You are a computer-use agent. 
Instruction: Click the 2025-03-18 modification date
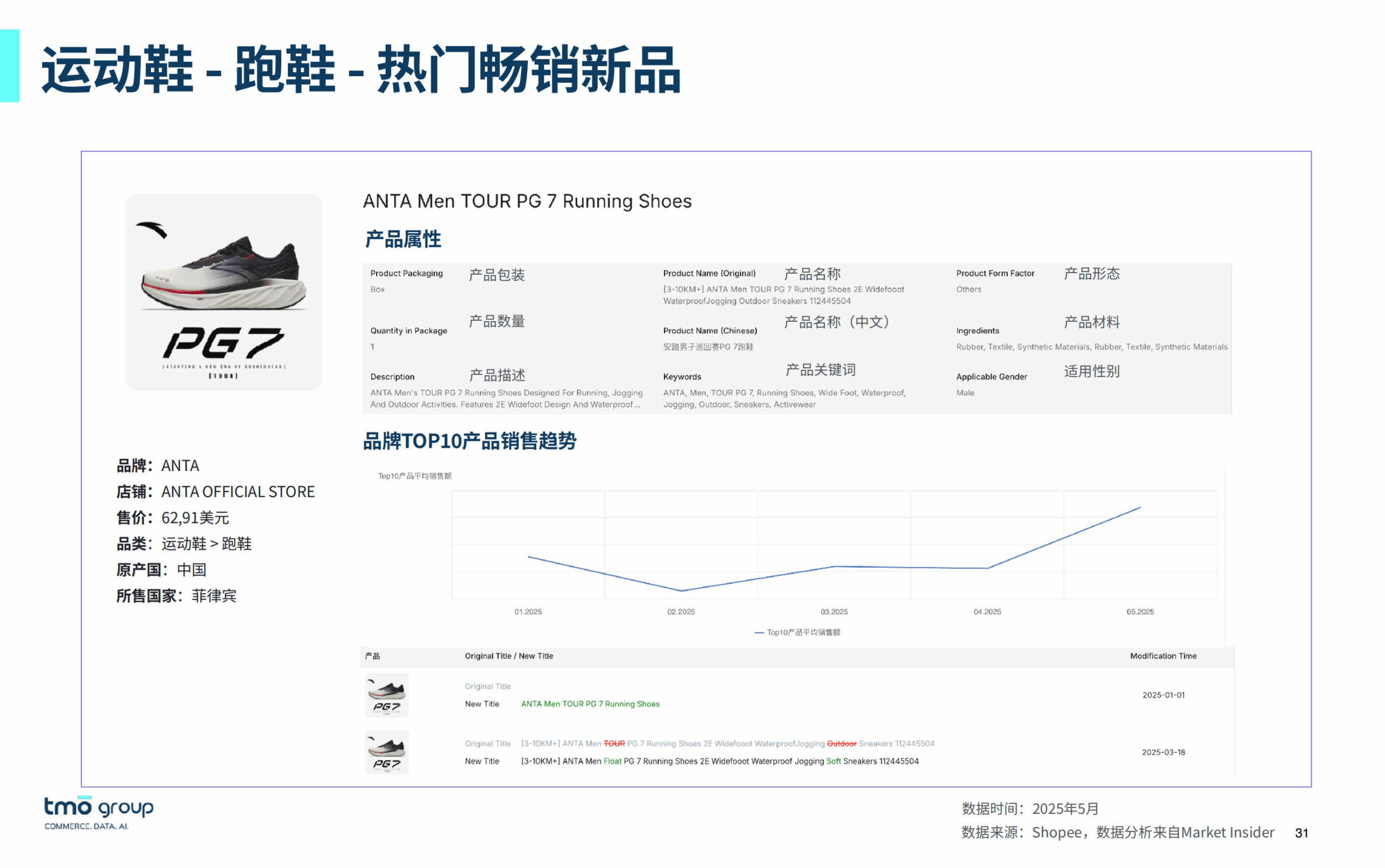pos(1163,752)
